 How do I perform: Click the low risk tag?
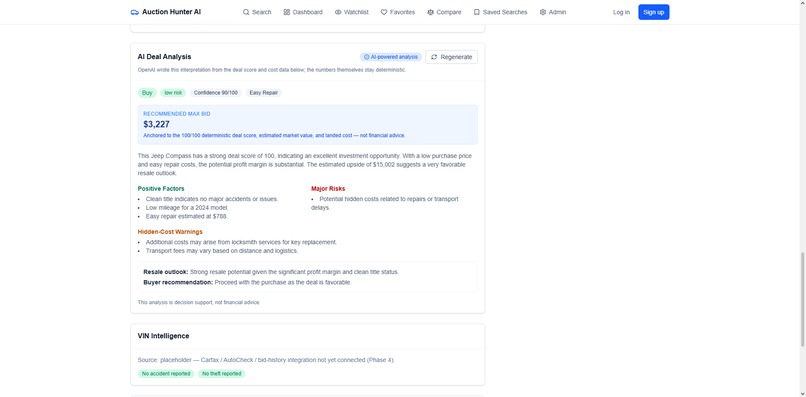coord(173,93)
